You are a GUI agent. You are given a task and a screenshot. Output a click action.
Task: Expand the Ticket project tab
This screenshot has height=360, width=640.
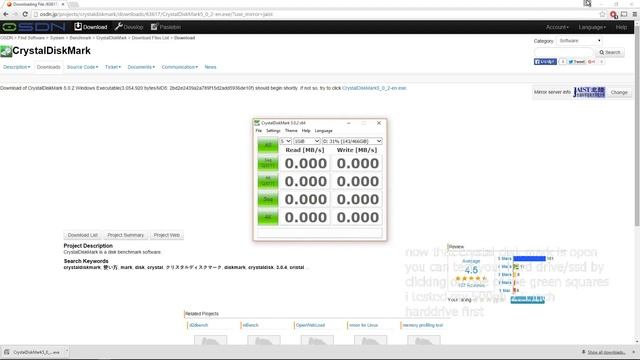[x=113, y=67]
